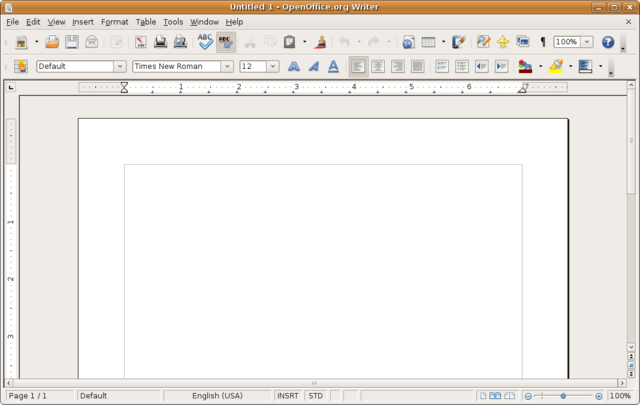This screenshot has width=640, height=405.
Task: Toggle AutoSpellcheck on or off
Action: point(226,42)
